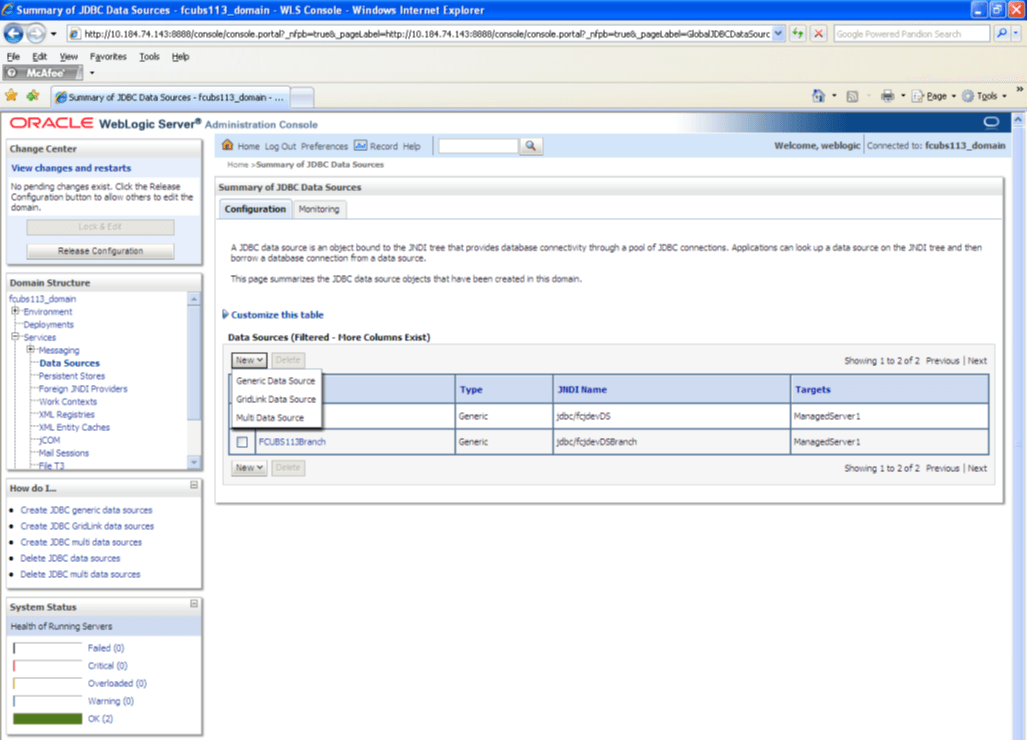1027x740 pixels.
Task: Click the top Next pagination link
Action: [x=977, y=361]
